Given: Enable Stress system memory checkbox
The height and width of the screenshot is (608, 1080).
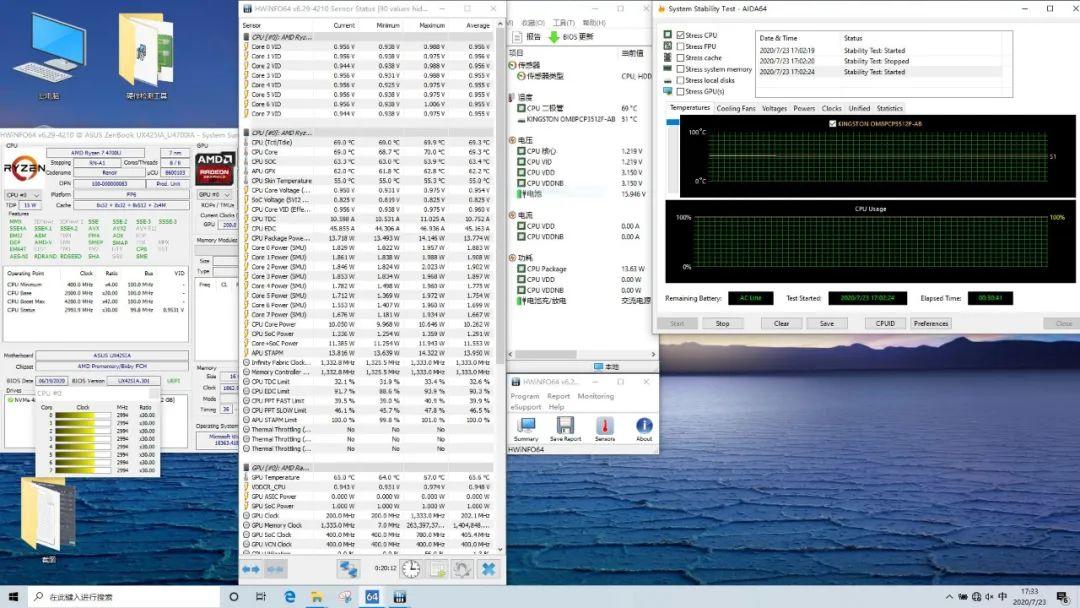Looking at the screenshot, I should tap(681, 69).
